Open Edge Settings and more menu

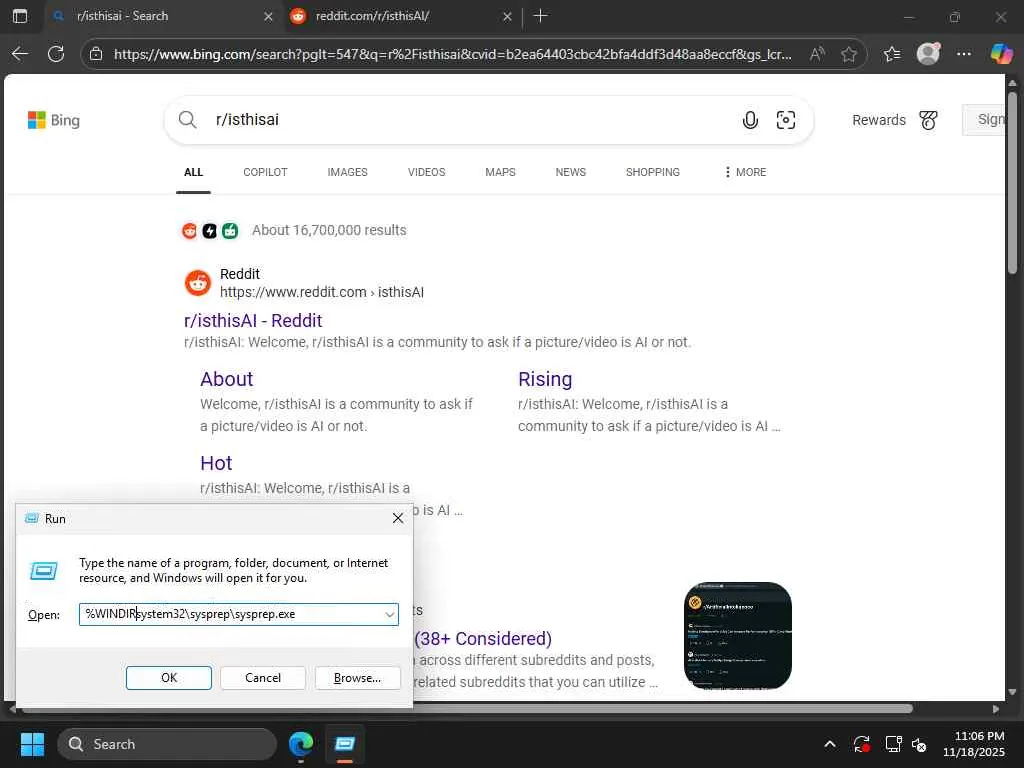tap(964, 54)
